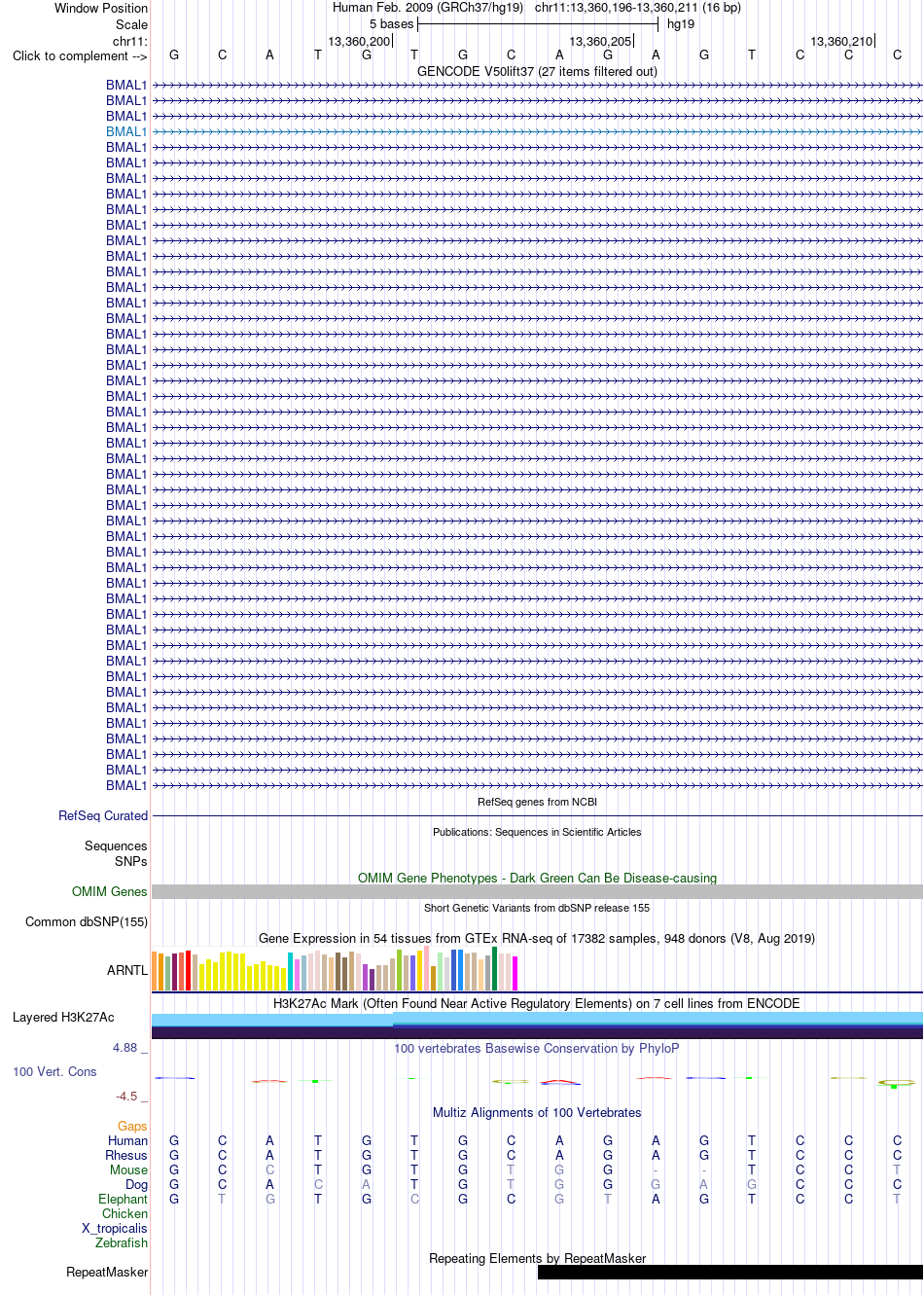
Task: Select the Elephant alignment row label
Action: [x=124, y=1199]
